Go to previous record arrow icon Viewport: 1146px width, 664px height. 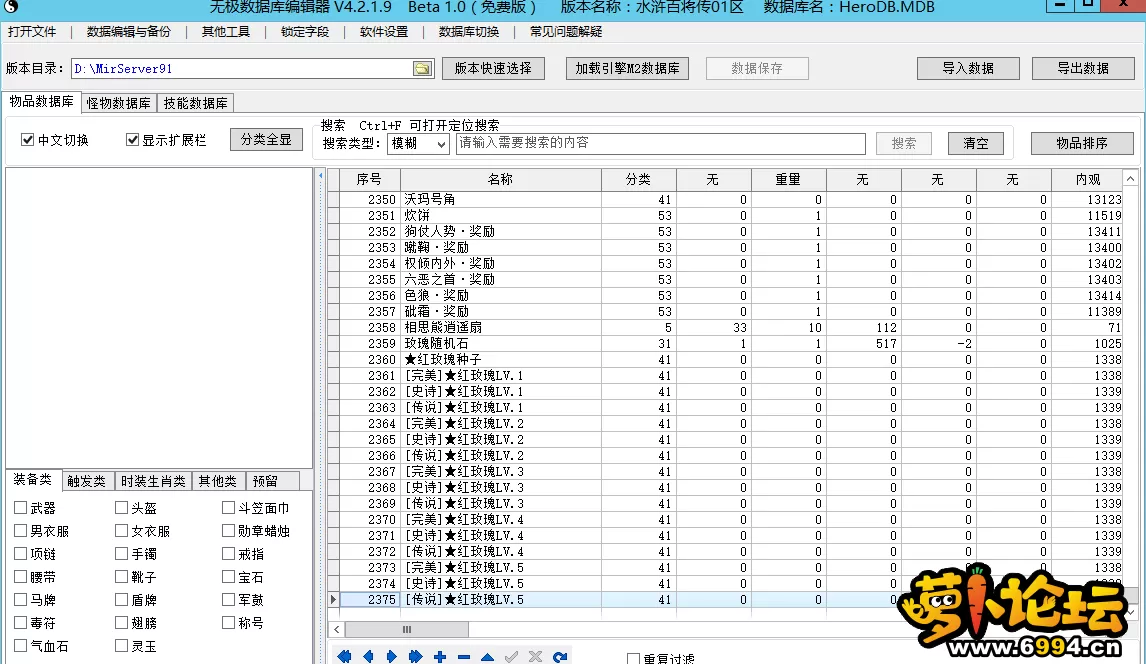tap(368, 657)
